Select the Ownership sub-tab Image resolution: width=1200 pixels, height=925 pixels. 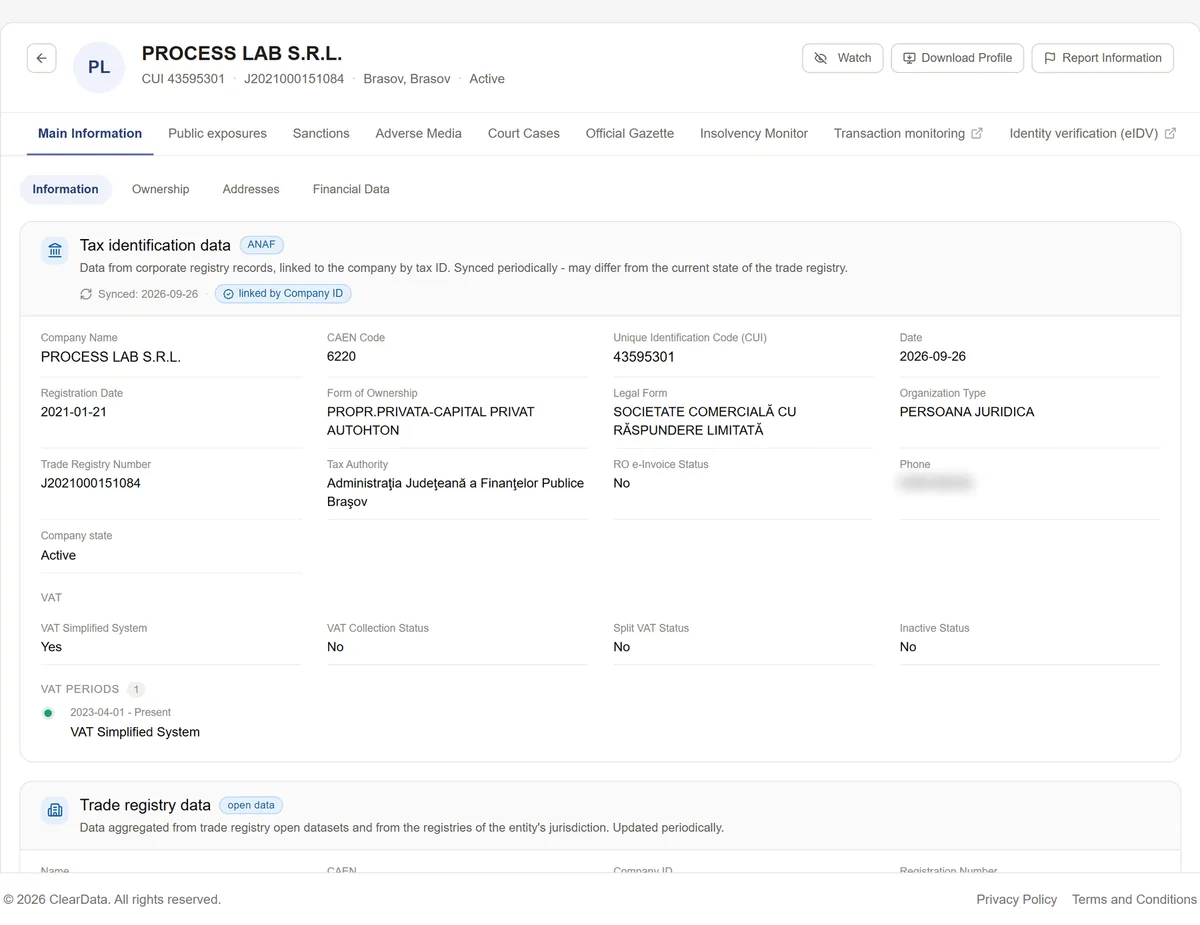pyautogui.click(x=160, y=189)
